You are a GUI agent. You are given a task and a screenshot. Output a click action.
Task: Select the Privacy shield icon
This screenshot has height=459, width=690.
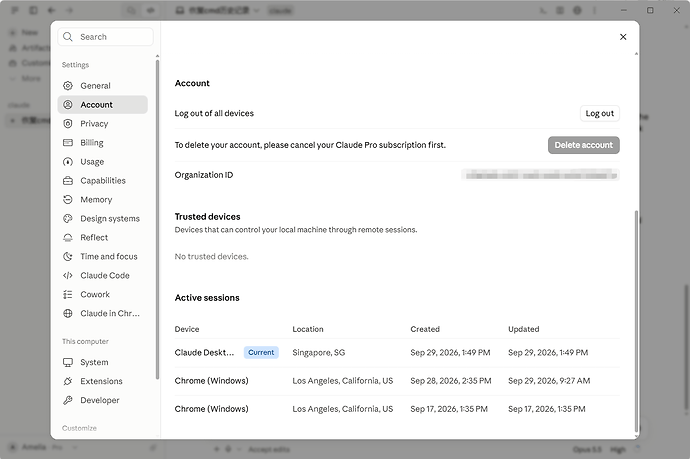click(68, 124)
